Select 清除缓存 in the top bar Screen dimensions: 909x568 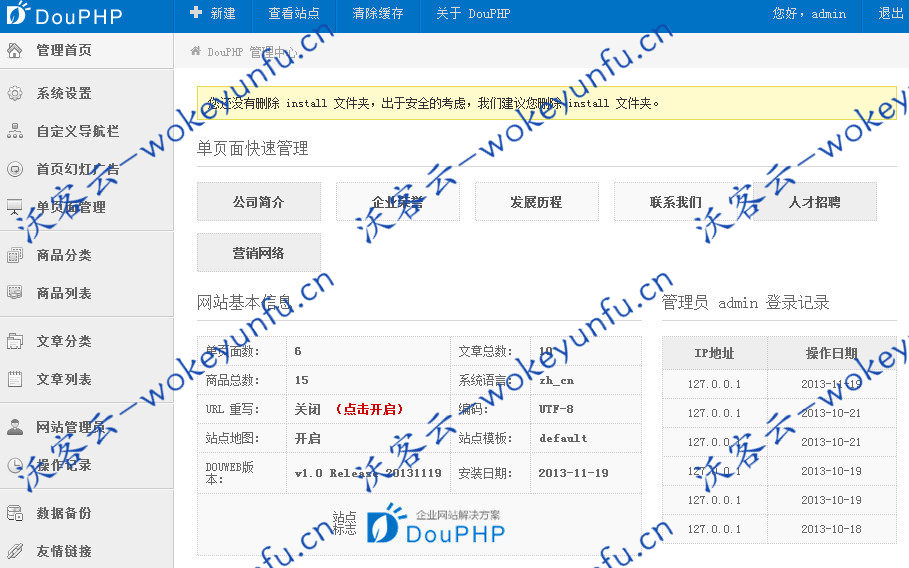378,13
